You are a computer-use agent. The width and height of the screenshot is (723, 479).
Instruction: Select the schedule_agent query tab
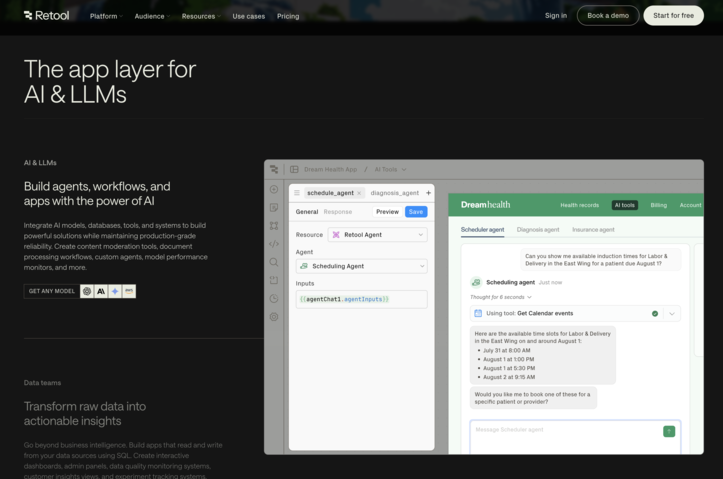pos(331,193)
